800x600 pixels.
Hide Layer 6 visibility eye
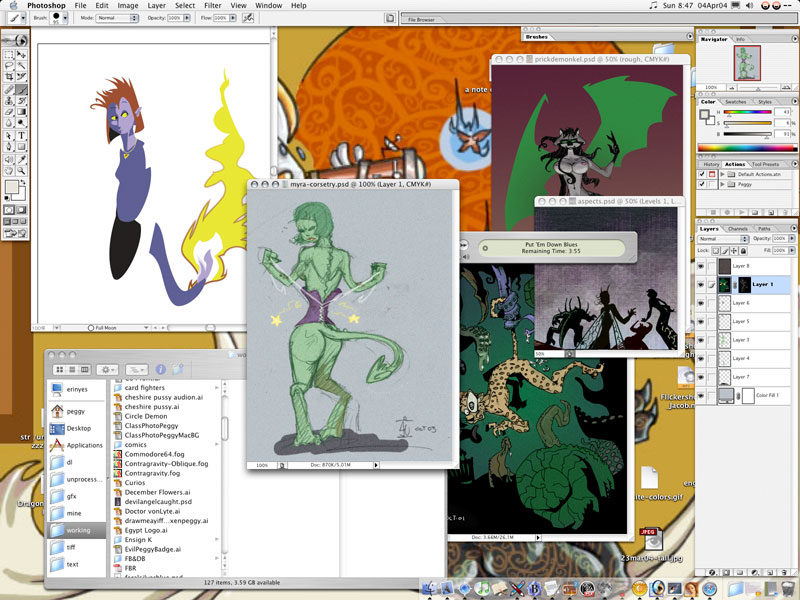tap(701, 303)
